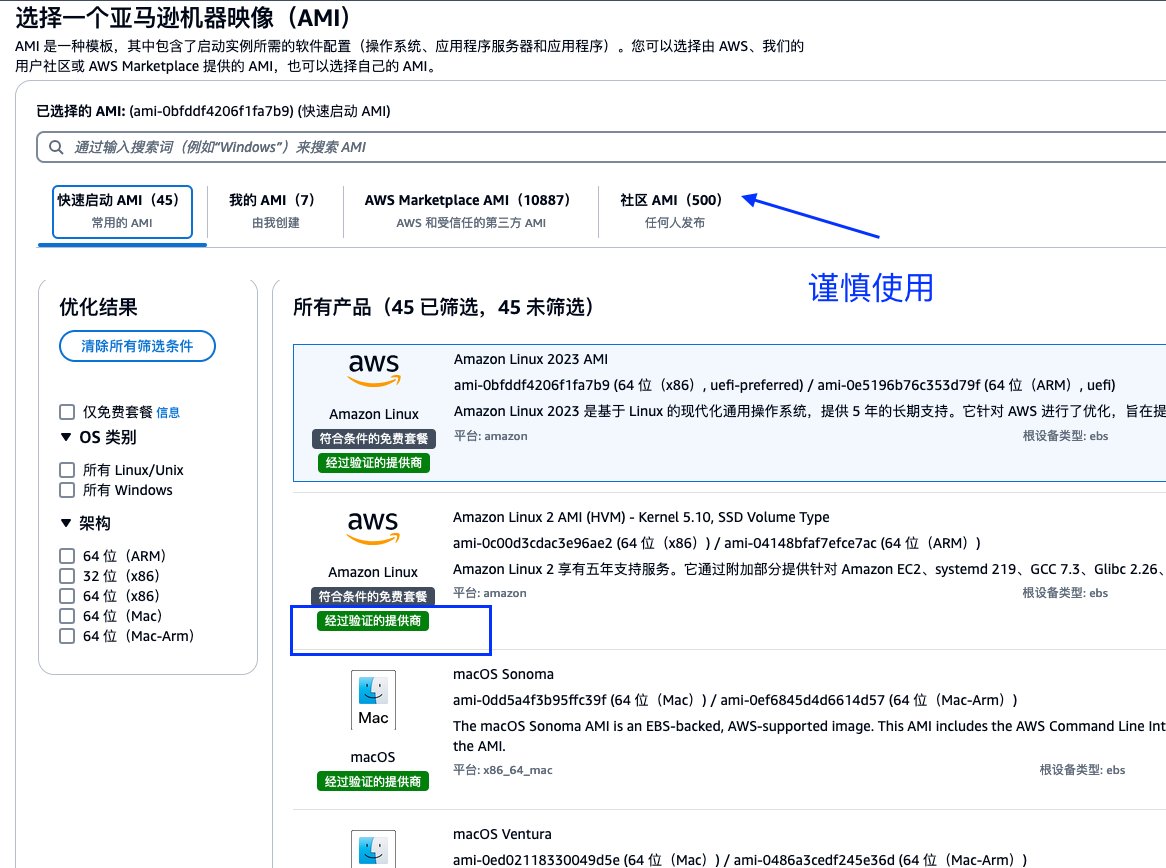The height and width of the screenshot is (868, 1166).
Task: Click the 符合条件的免费套餐 badge on Amazon Linux 2023
Action: point(373,437)
